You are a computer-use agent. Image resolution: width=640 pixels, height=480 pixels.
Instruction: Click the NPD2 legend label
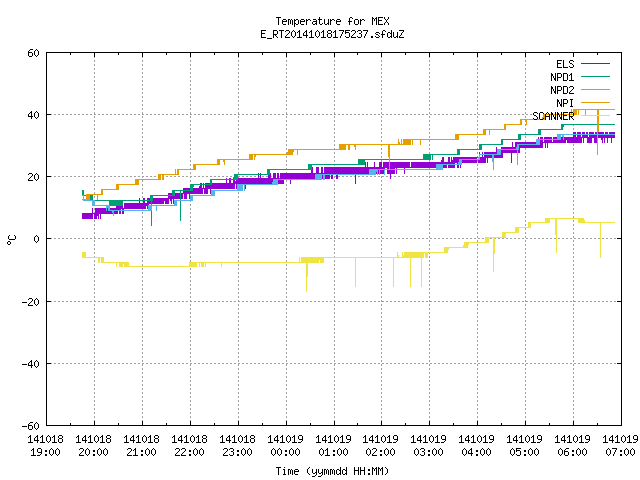pyautogui.click(x=562, y=90)
